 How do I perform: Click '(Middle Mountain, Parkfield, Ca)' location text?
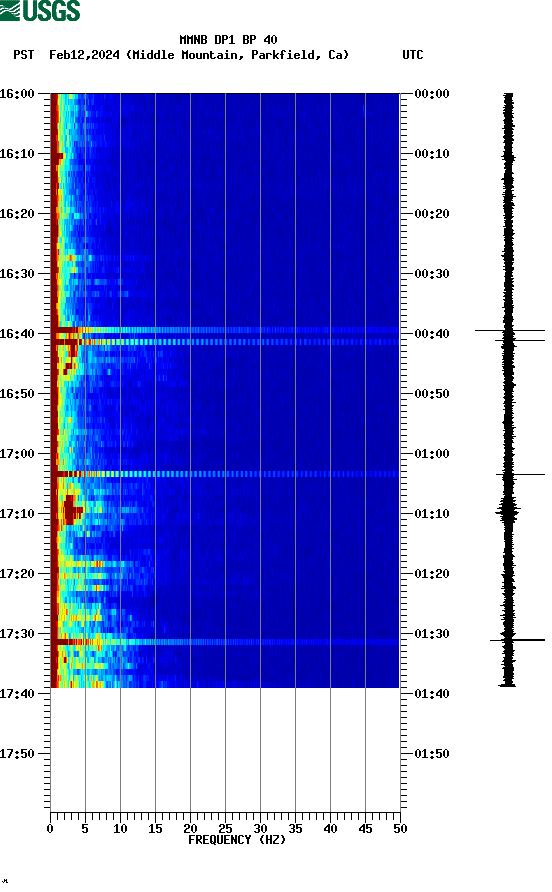pyautogui.click(x=237, y=55)
